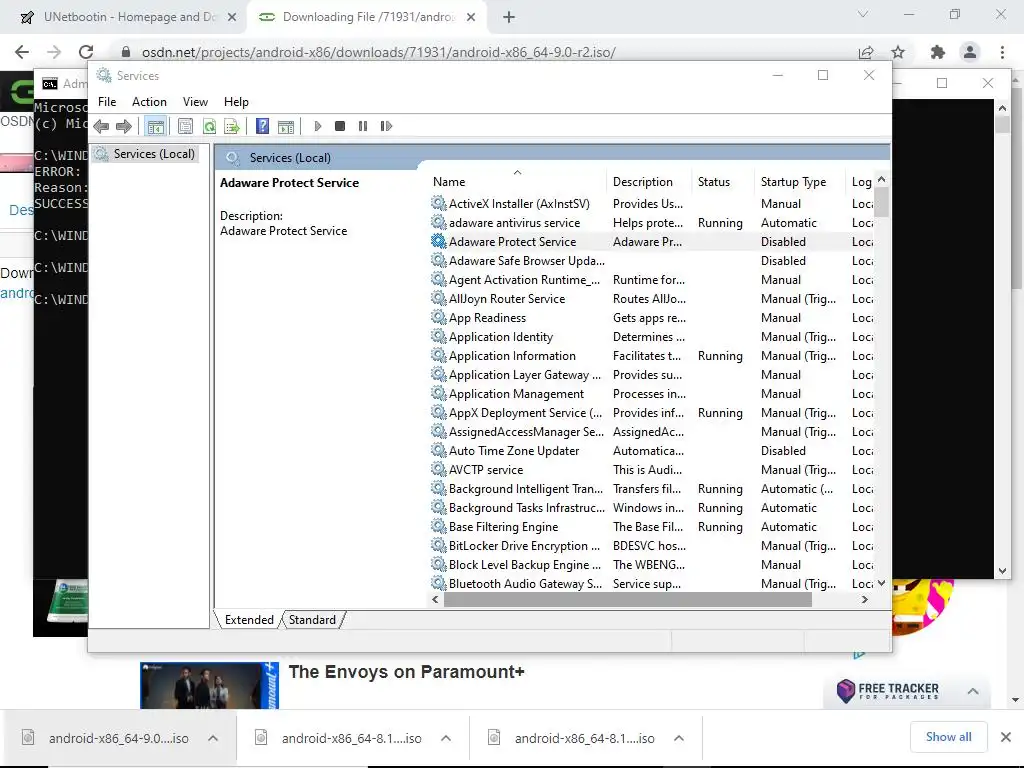Click the Back arrow in Services toolbar

[101, 126]
